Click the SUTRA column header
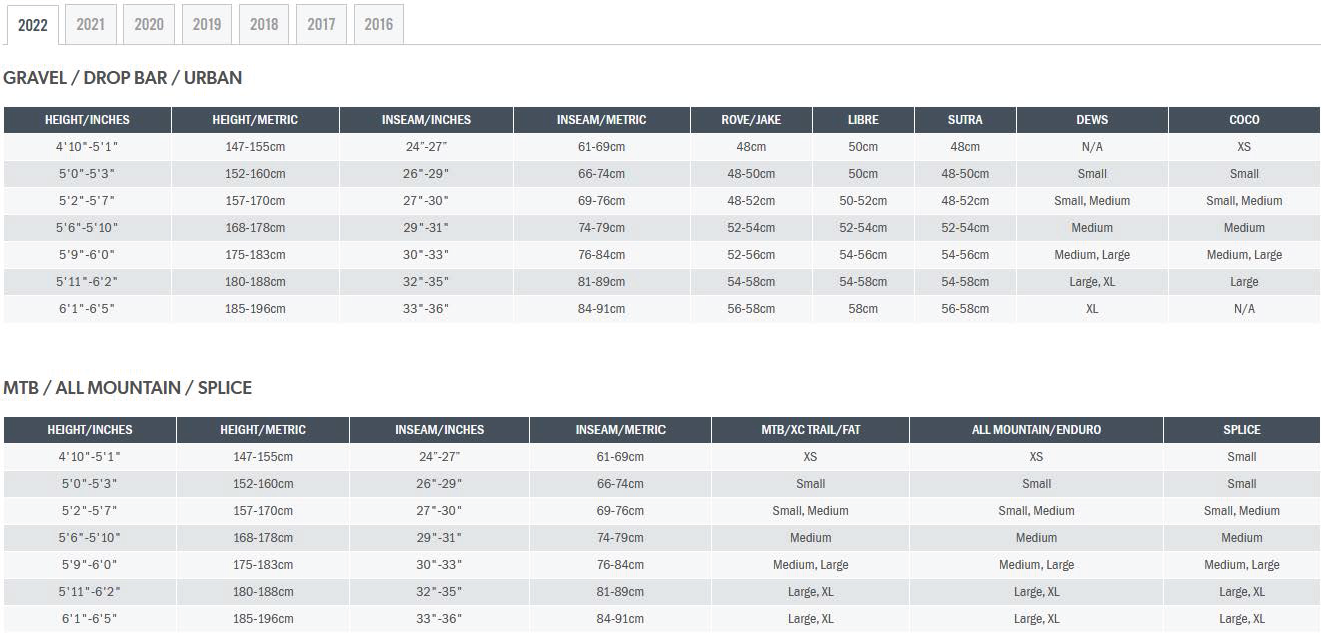Viewport: 1322px width, 641px height. pos(965,120)
